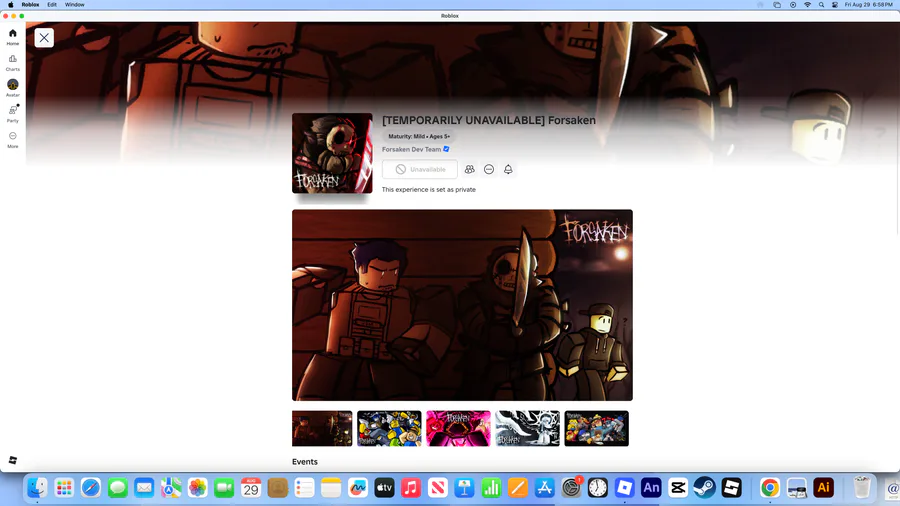
Task: Open Spotlight search in menu bar
Action: click(821, 5)
